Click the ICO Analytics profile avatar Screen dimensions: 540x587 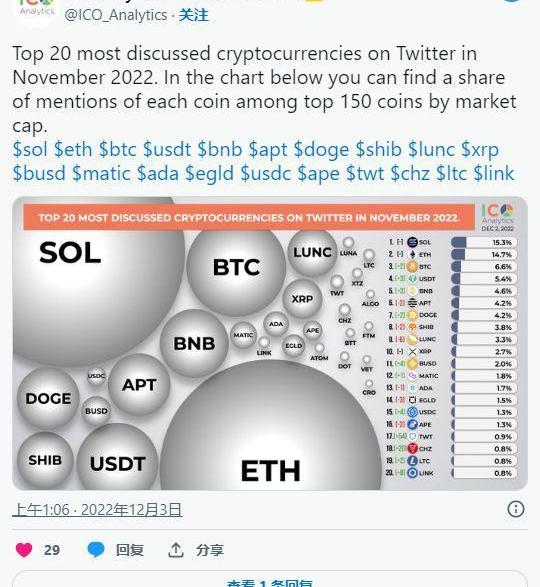pos(37,11)
